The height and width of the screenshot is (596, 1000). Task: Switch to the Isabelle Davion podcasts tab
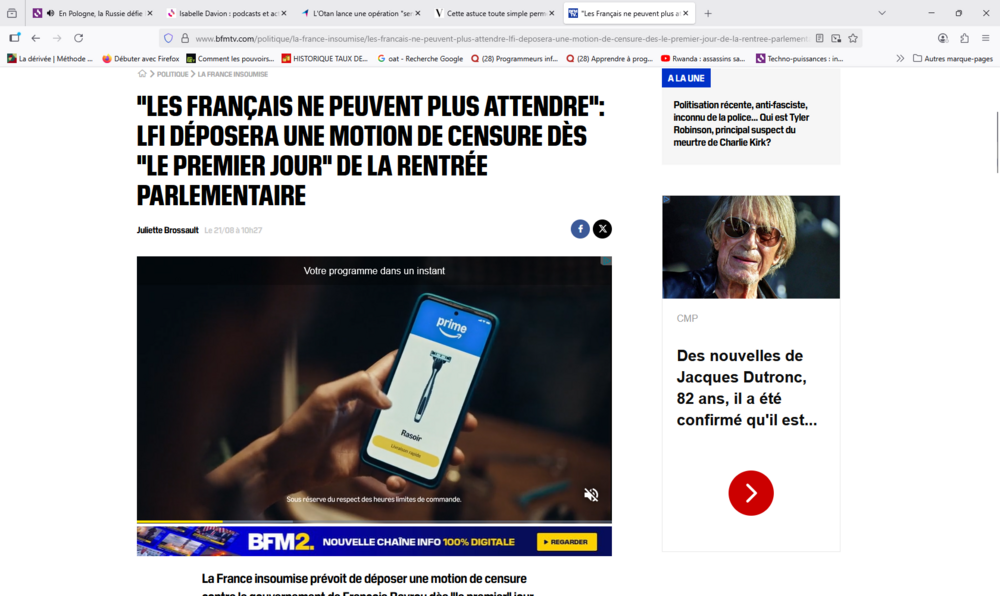click(221, 13)
